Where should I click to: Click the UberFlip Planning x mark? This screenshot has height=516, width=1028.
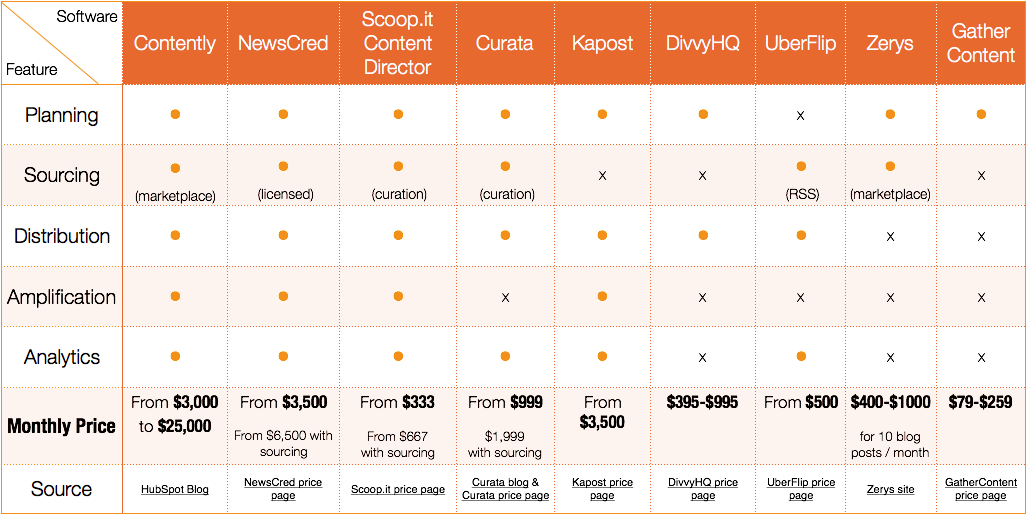[x=801, y=115]
